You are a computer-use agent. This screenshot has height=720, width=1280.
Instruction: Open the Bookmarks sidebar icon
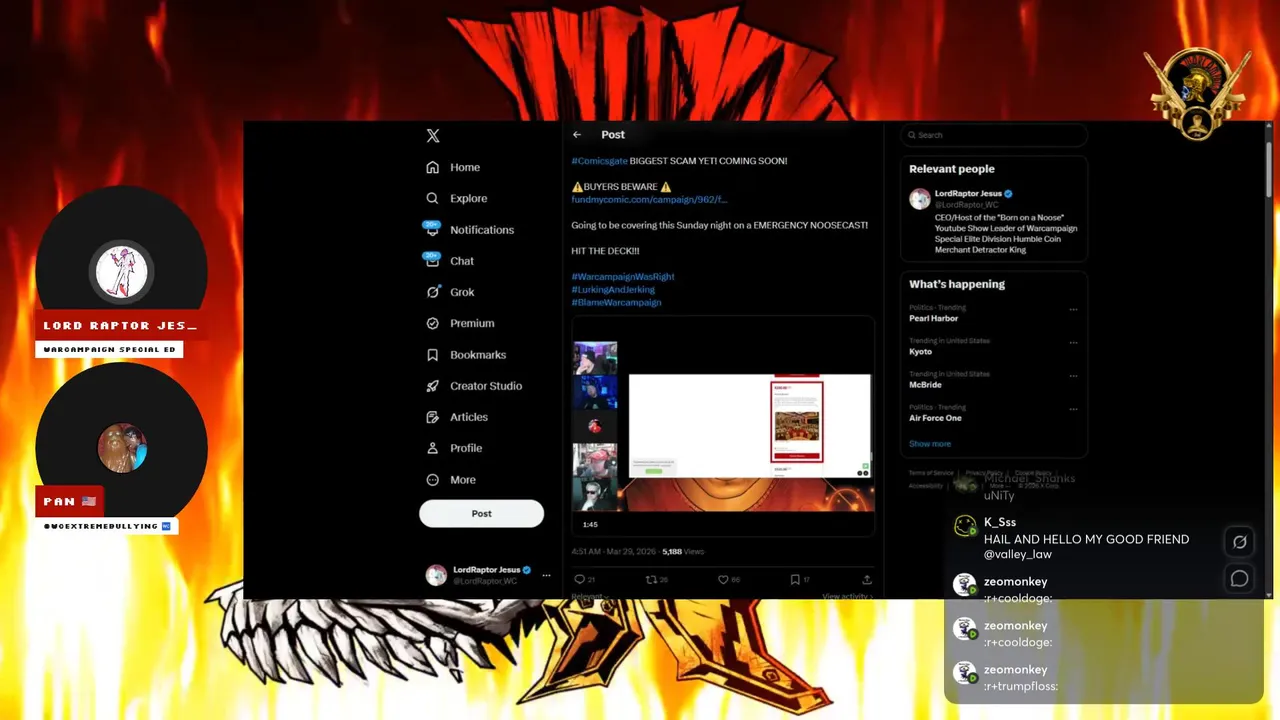click(x=432, y=354)
